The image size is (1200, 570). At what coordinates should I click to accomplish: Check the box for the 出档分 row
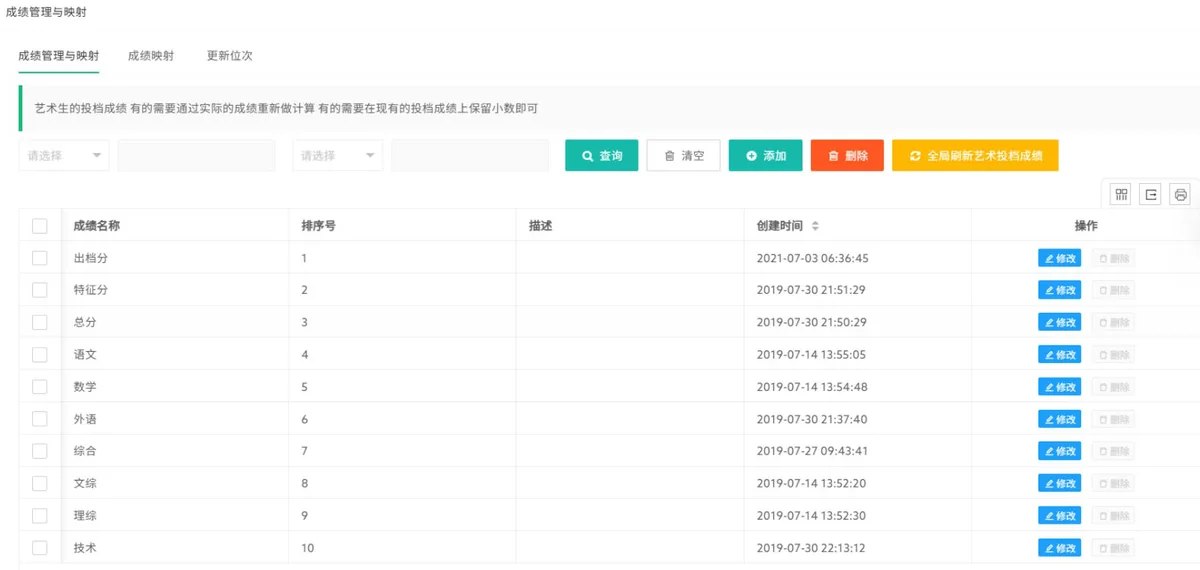tap(40, 258)
